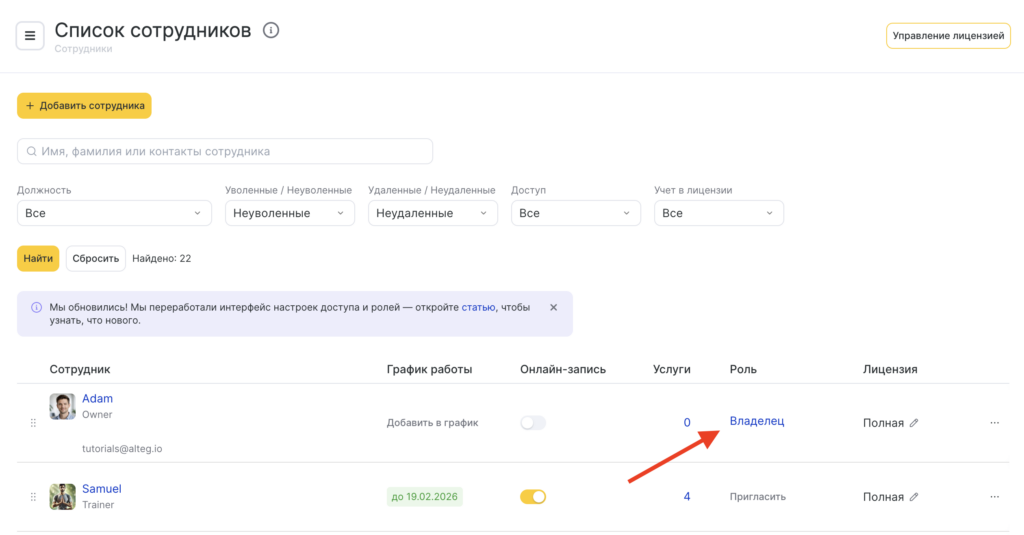Open the three-dot menu for Samuel
Image resolution: width=1024 pixels, height=535 pixels.
994,497
